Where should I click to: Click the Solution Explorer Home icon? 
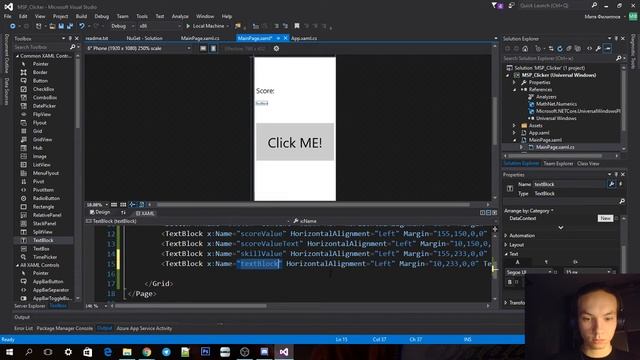[525, 49]
